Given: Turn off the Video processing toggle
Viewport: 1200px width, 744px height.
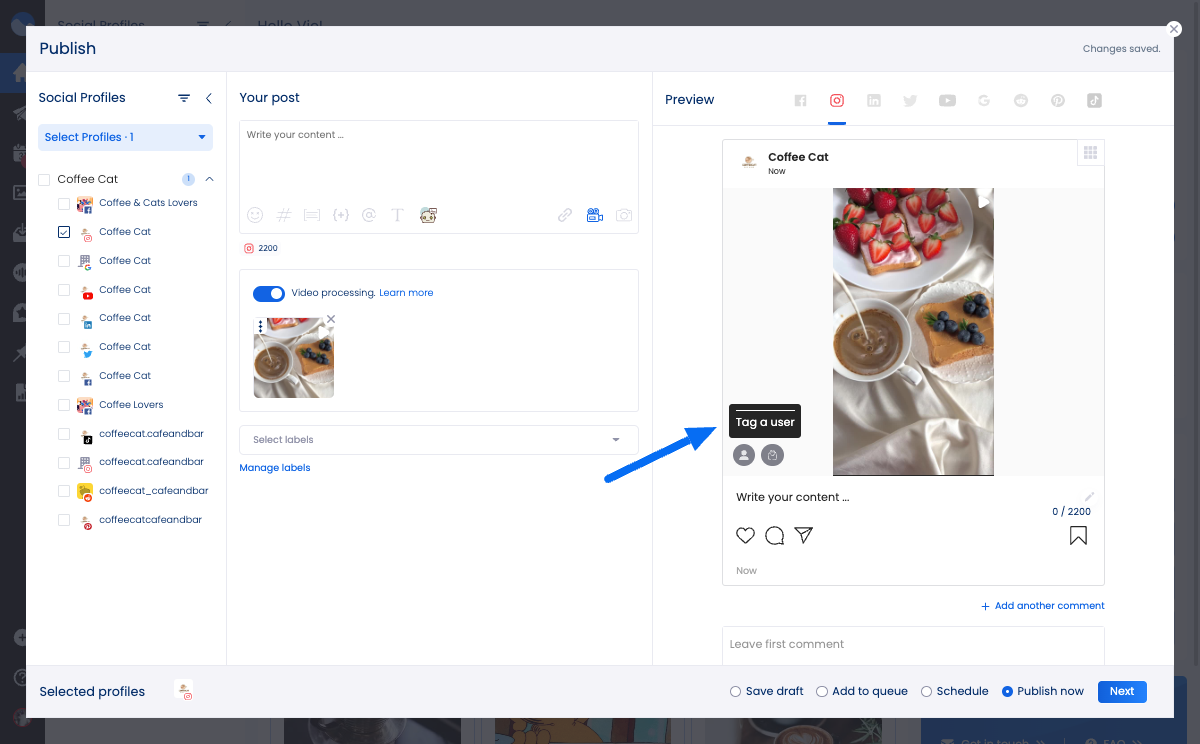Looking at the screenshot, I should [269, 293].
